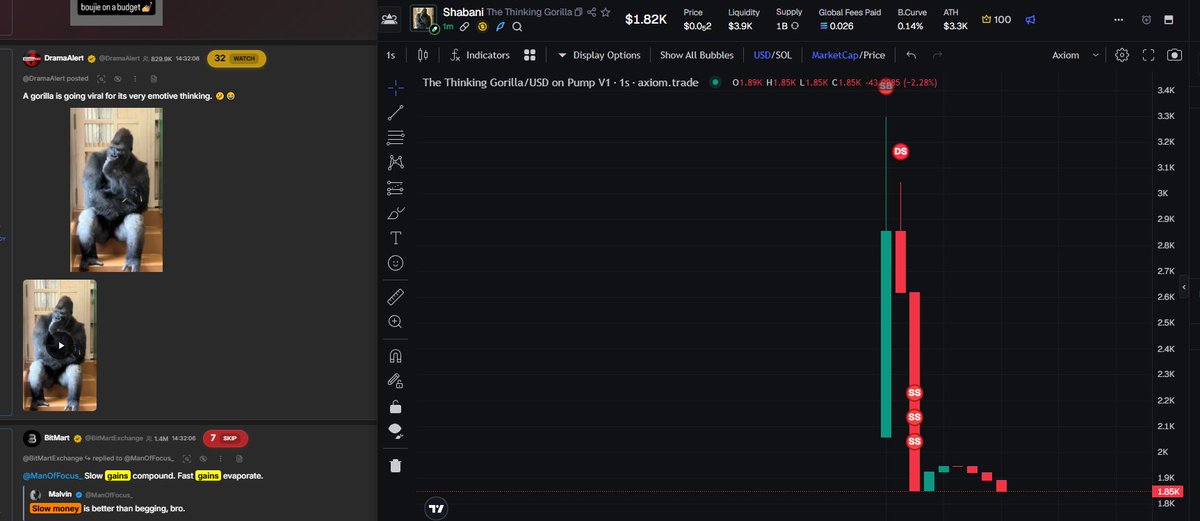The image size is (1200, 521).
Task: Take a chart snapshot with camera icon
Action: click(1175, 55)
